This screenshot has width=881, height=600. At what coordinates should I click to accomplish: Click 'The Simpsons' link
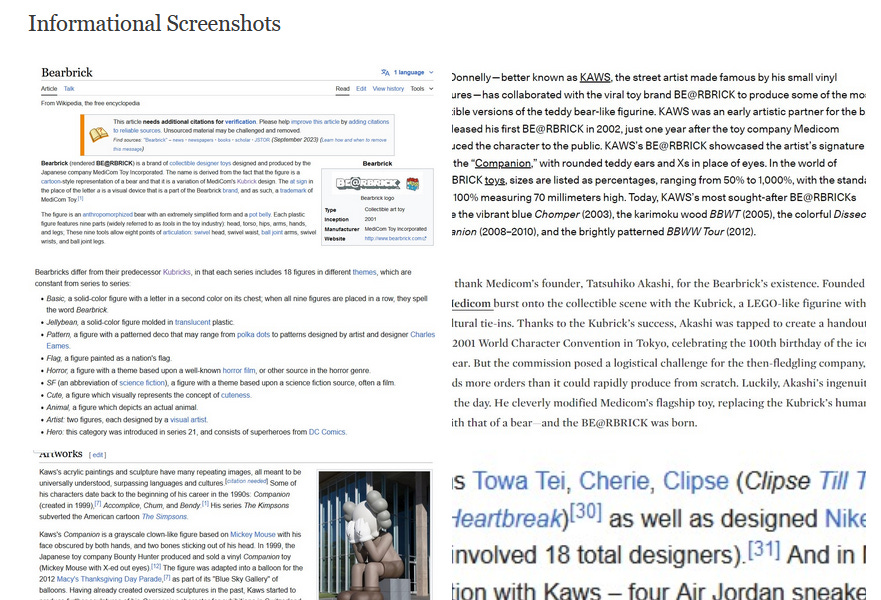click(164, 517)
